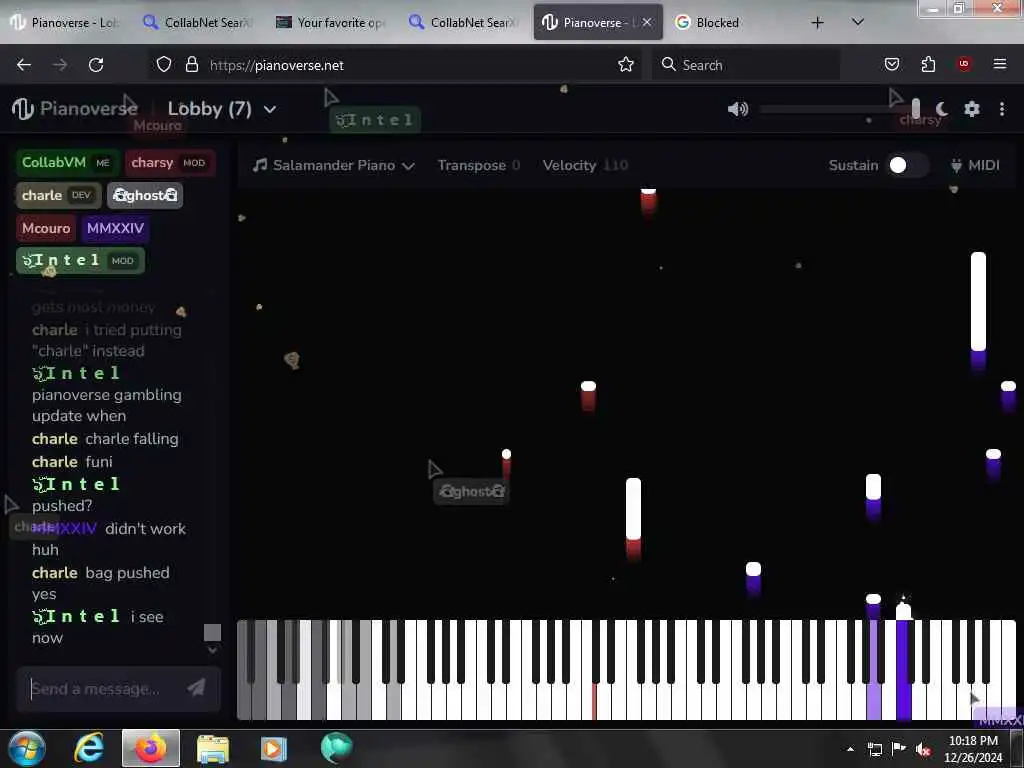Click the chat scroll down arrow
The image size is (1024, 768).
[212, 650]
